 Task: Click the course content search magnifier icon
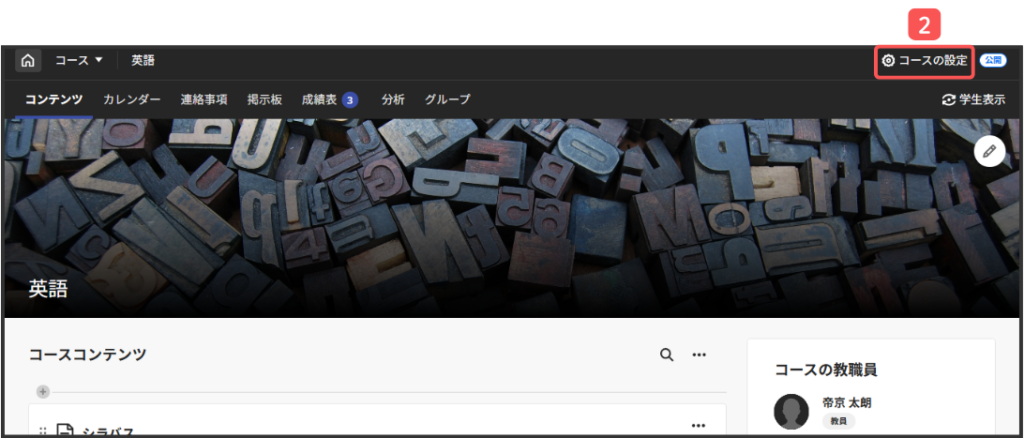[666, 355]
